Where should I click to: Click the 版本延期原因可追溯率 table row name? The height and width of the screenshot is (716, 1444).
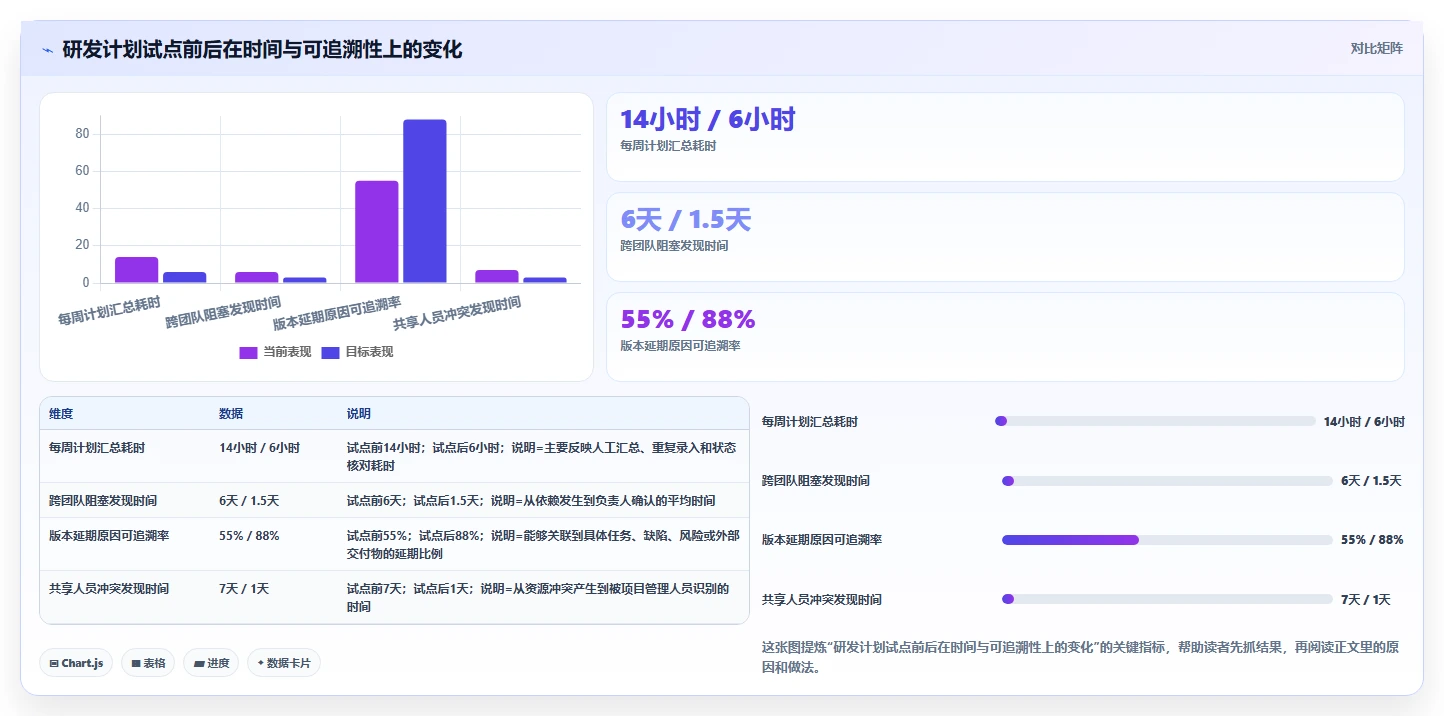(109, 536)
